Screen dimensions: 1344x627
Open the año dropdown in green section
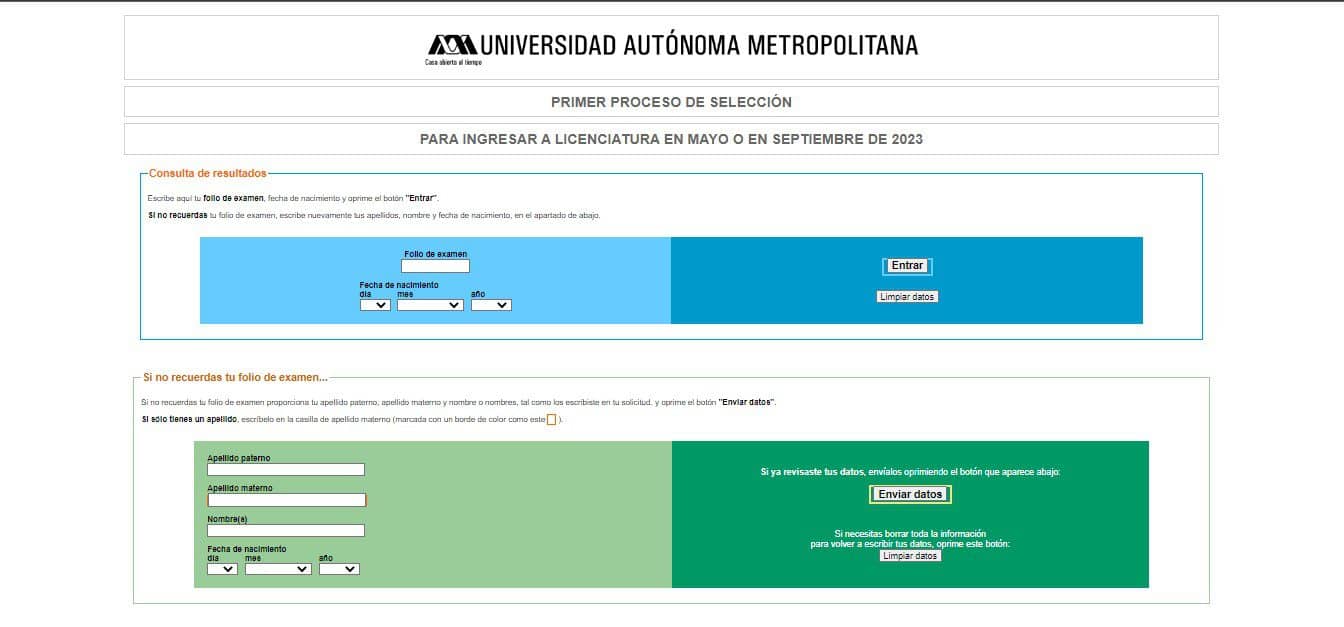pos(339,569)
